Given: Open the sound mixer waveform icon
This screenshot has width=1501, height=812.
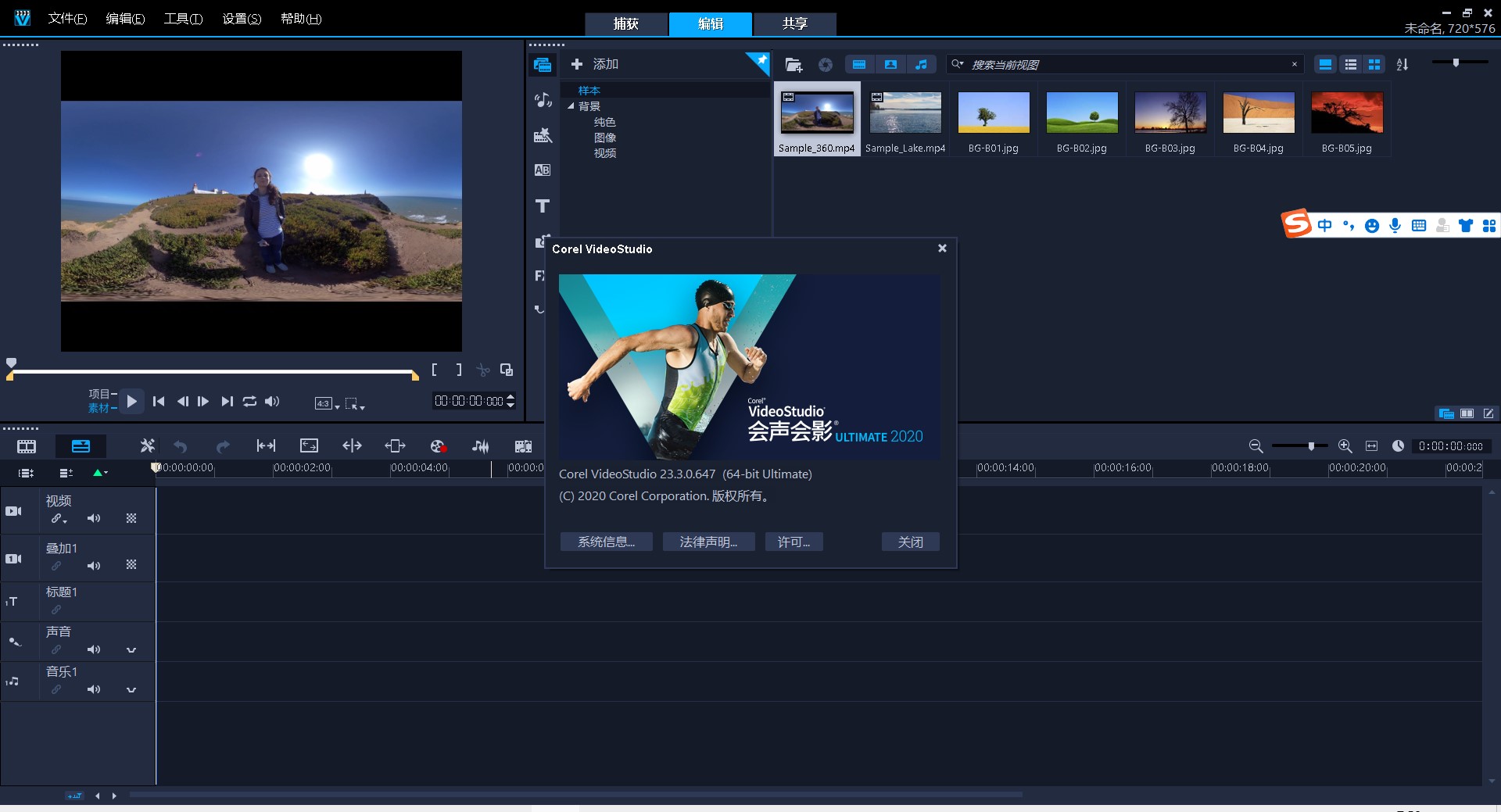Looking at the screenshot, I should point(480,446).
